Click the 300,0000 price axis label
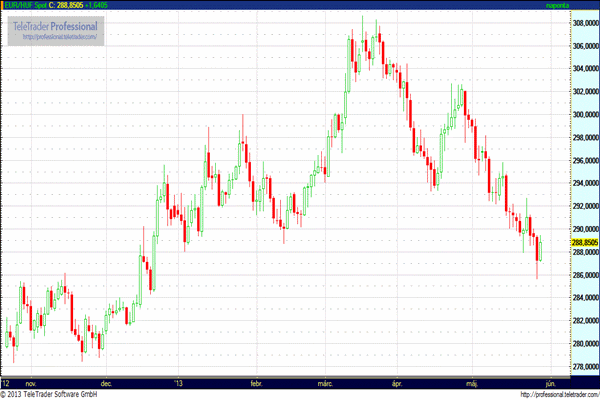This screenshot has height=400, width=600. (583, 113)
